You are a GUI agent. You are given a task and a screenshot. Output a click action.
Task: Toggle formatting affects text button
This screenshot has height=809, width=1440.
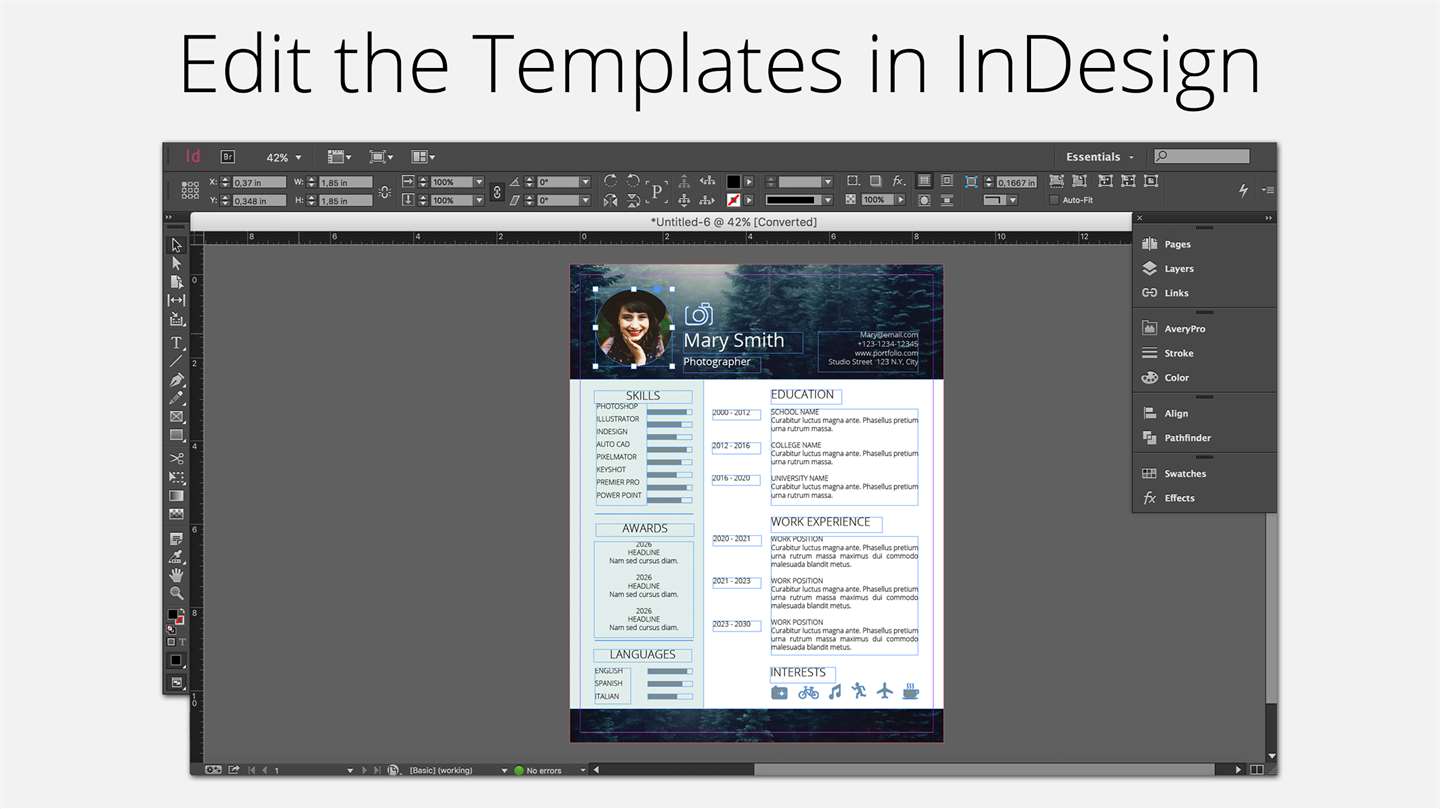coord(182,642)
